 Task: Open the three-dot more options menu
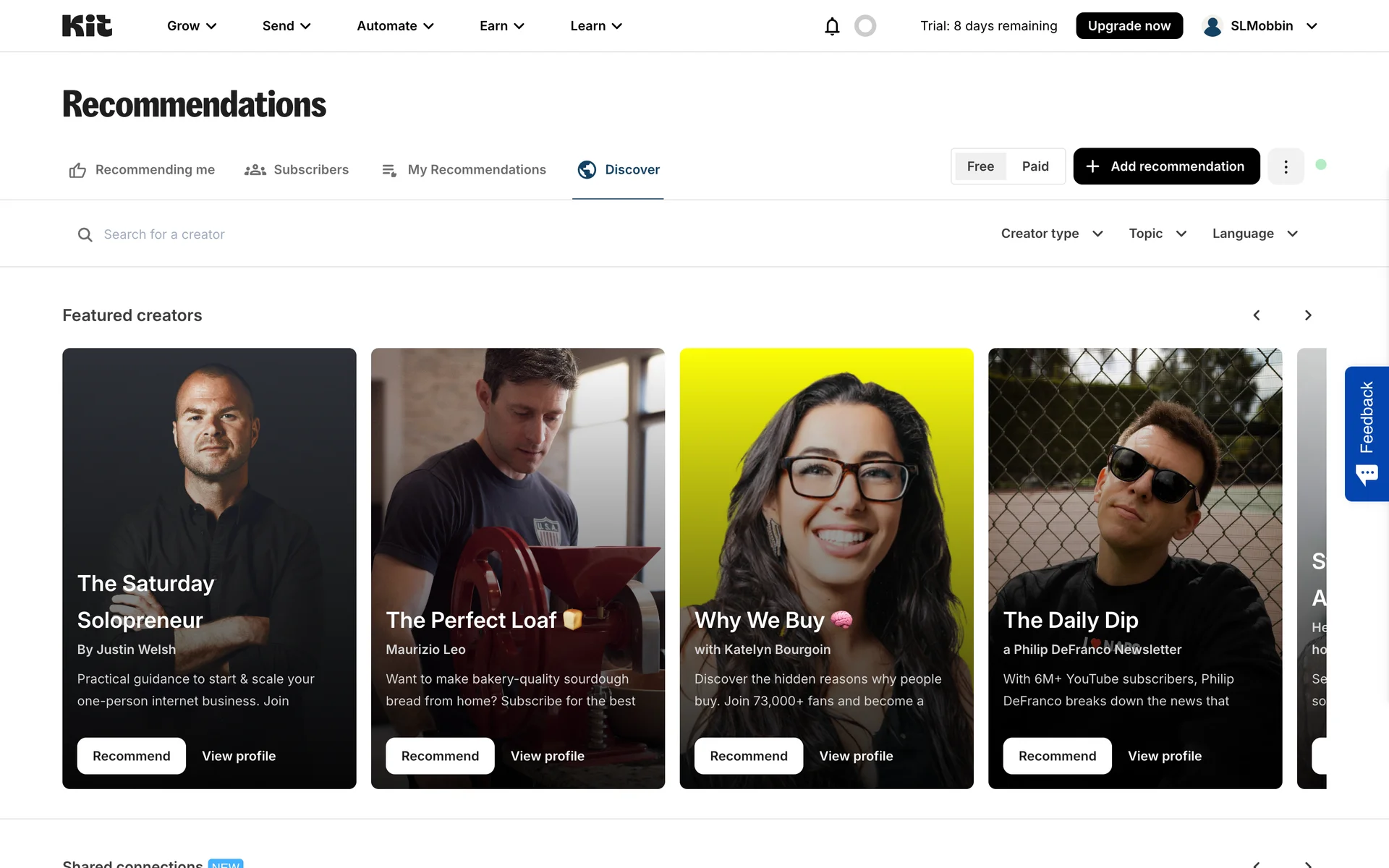pyautogui.click(x=1286, y=166)
